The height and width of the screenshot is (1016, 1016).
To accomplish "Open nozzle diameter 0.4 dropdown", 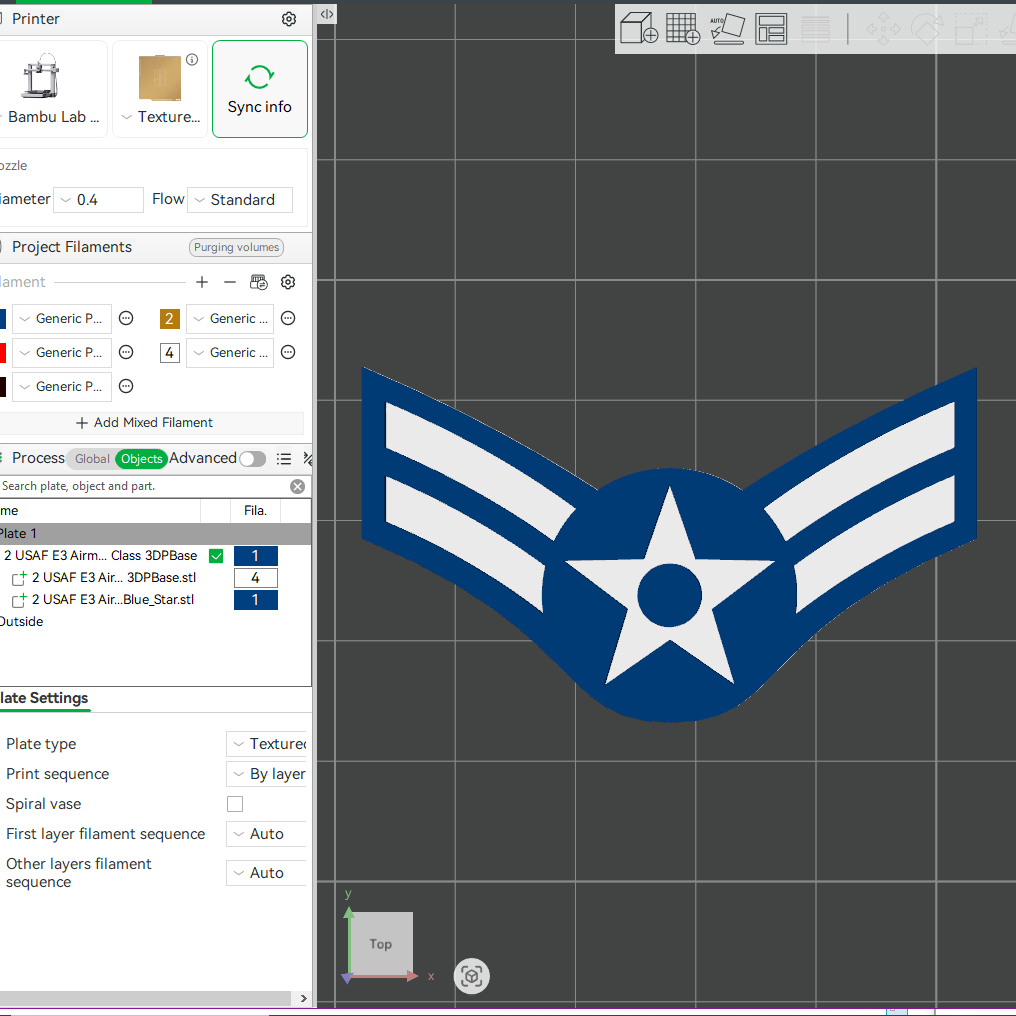I will pyautogui.click(x=98, y=200).
